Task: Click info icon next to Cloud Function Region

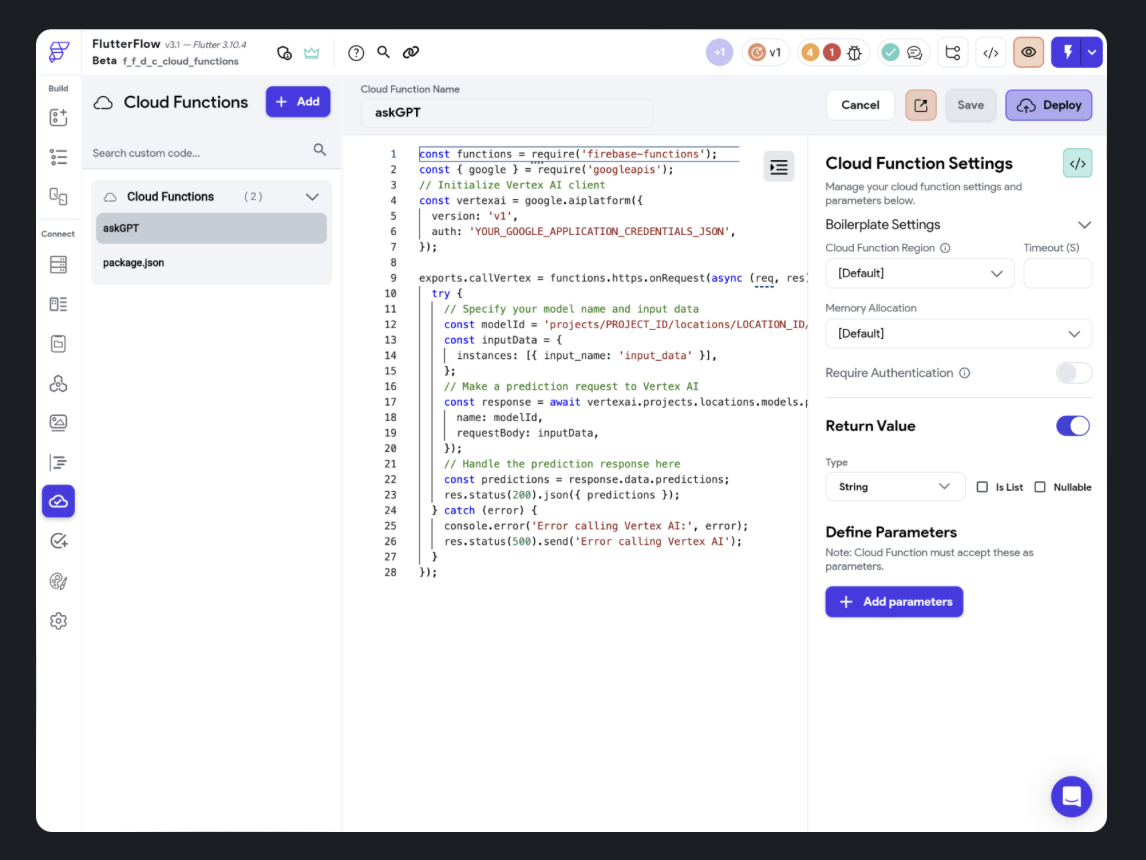Action: pos(945,248)
